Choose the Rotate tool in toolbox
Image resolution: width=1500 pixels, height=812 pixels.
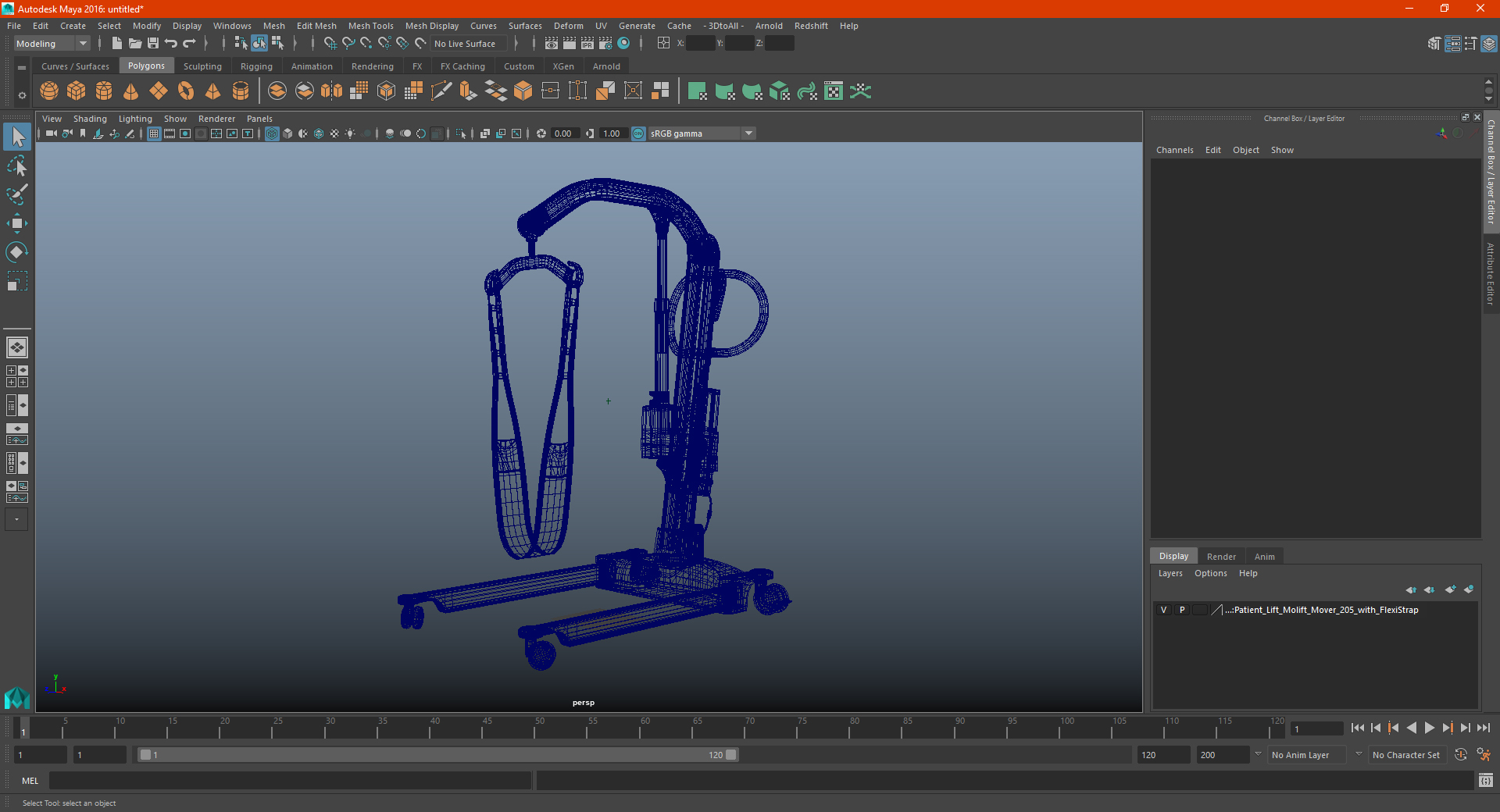coord(16,251)
